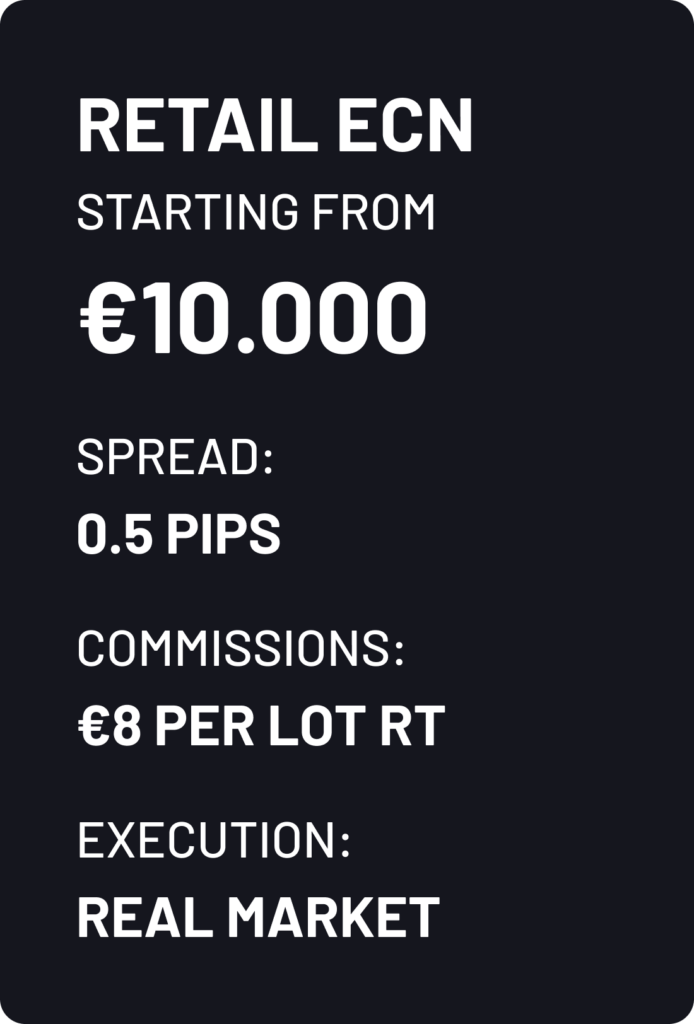Select the "EXECUTION:" label
694x1024 pixels.
click(x=214, y=842)
